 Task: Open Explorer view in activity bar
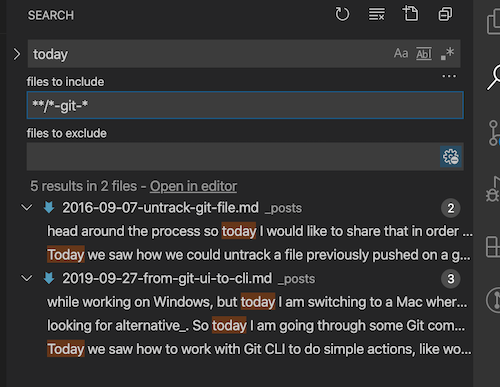pos(494,21)
